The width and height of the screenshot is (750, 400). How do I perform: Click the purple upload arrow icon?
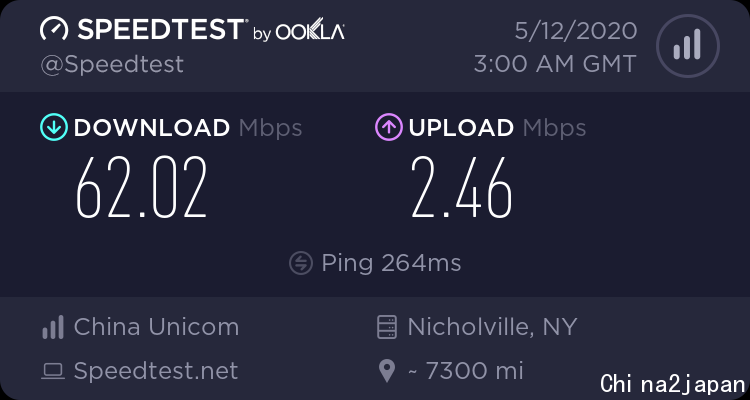tap(388, 127)
